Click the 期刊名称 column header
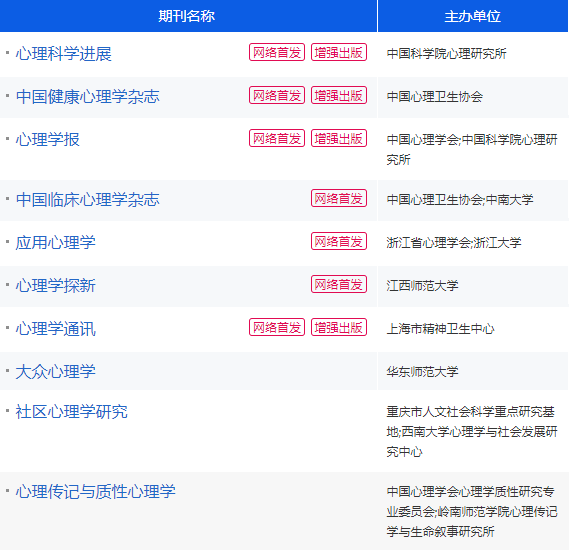569x557 pixels. coord(187,16)
